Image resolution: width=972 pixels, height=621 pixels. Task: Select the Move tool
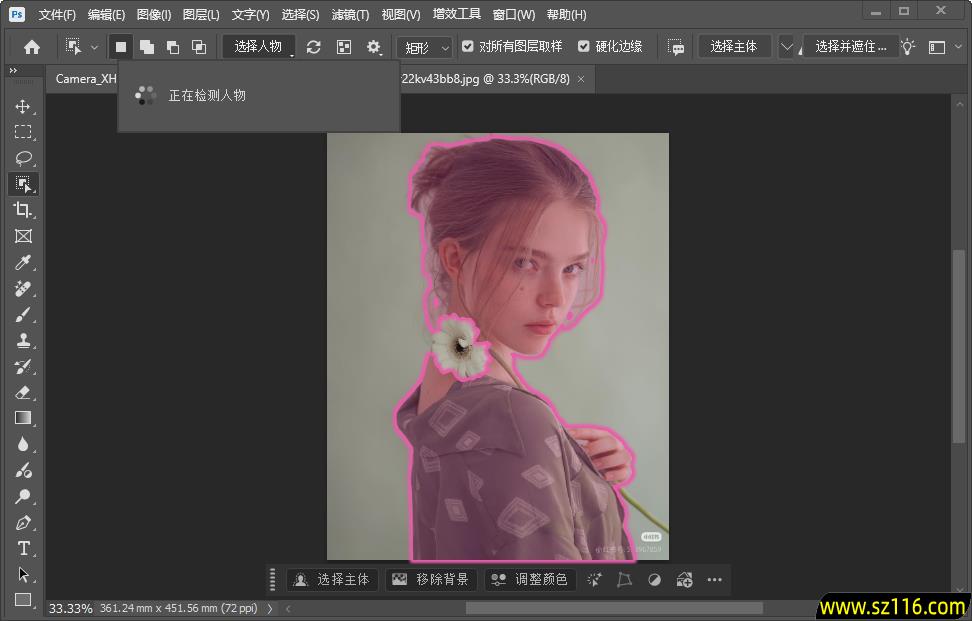click(22, 106)
